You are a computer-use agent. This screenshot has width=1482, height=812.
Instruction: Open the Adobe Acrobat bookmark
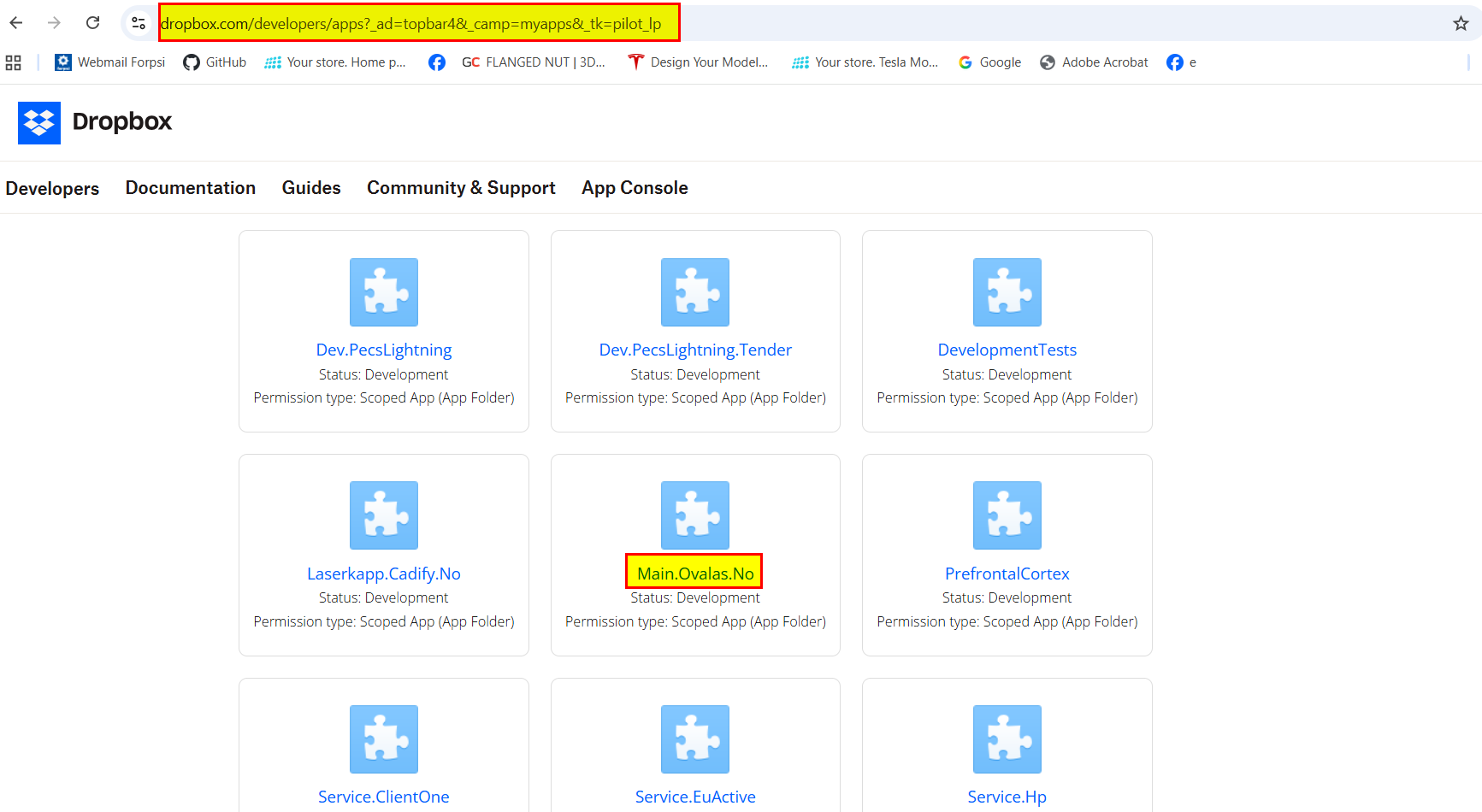click(x=1094, y=62)
